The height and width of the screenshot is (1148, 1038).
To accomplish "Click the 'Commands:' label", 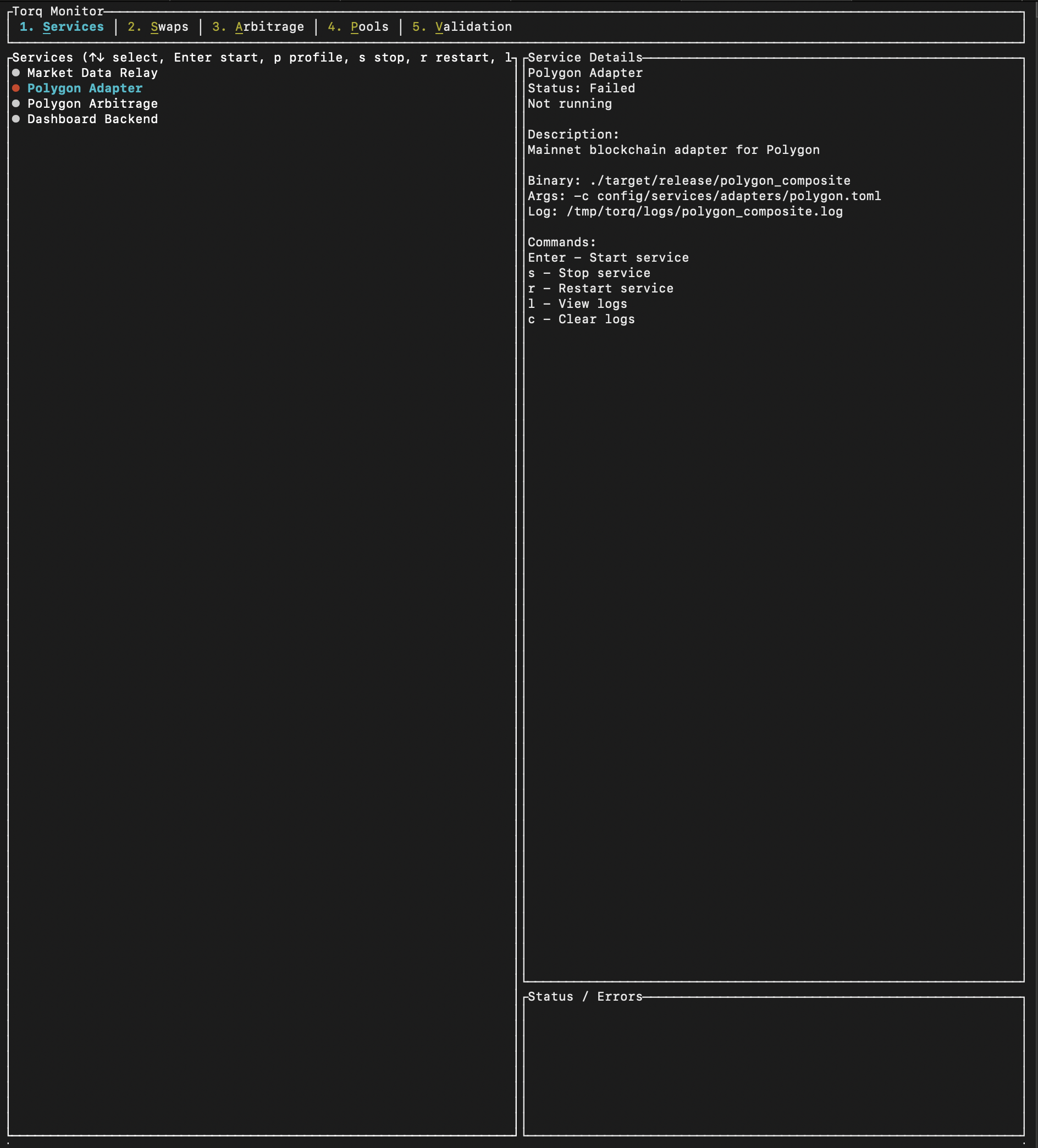I will (x=561, y=242).
